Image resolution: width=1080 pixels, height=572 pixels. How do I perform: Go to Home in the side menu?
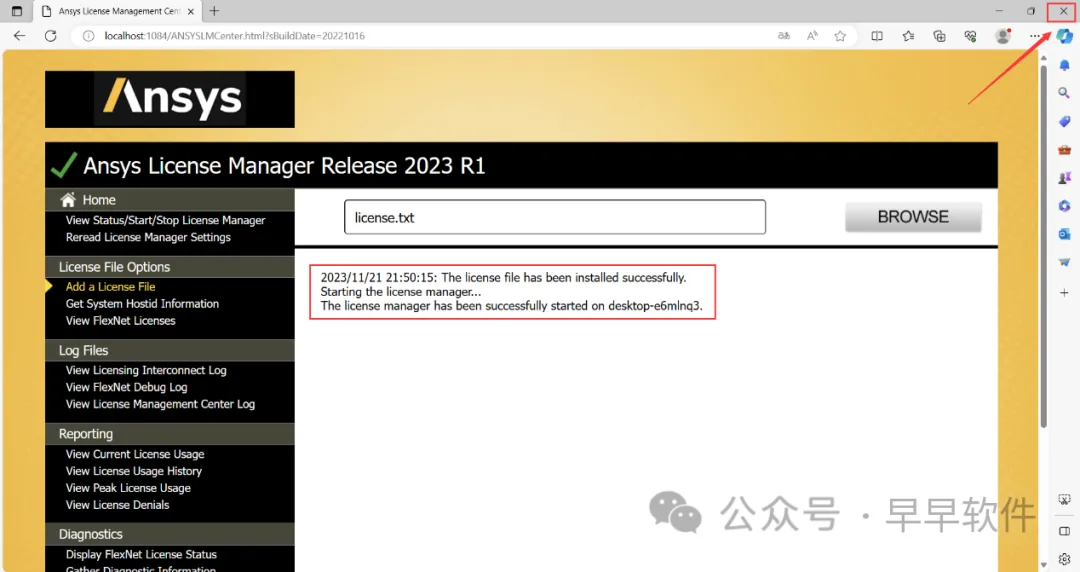point(99,200)
